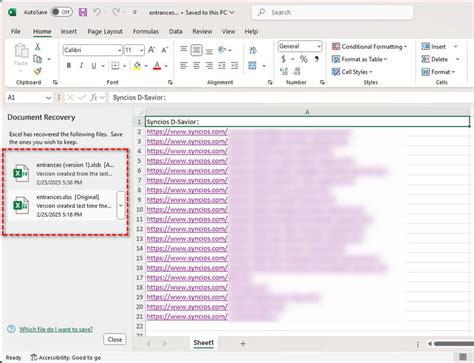
Task: Click the Copy icon
Action: pyautogui.click(x=38, y=59)
